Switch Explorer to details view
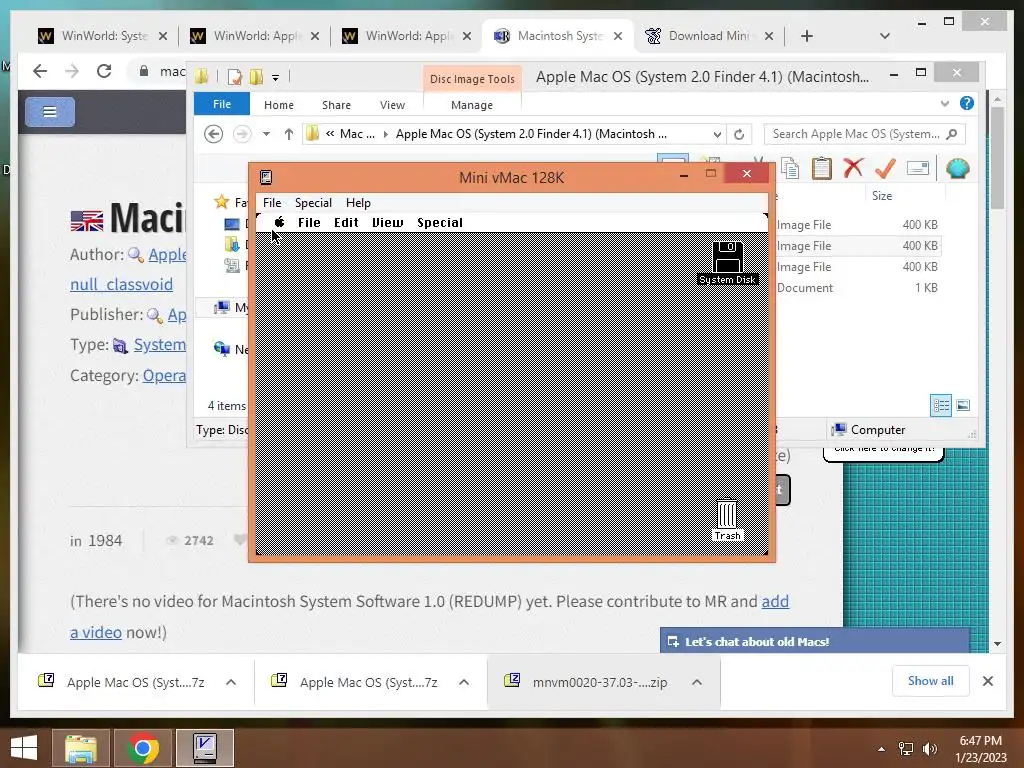The image size is (1024, 768). (941, 406)
